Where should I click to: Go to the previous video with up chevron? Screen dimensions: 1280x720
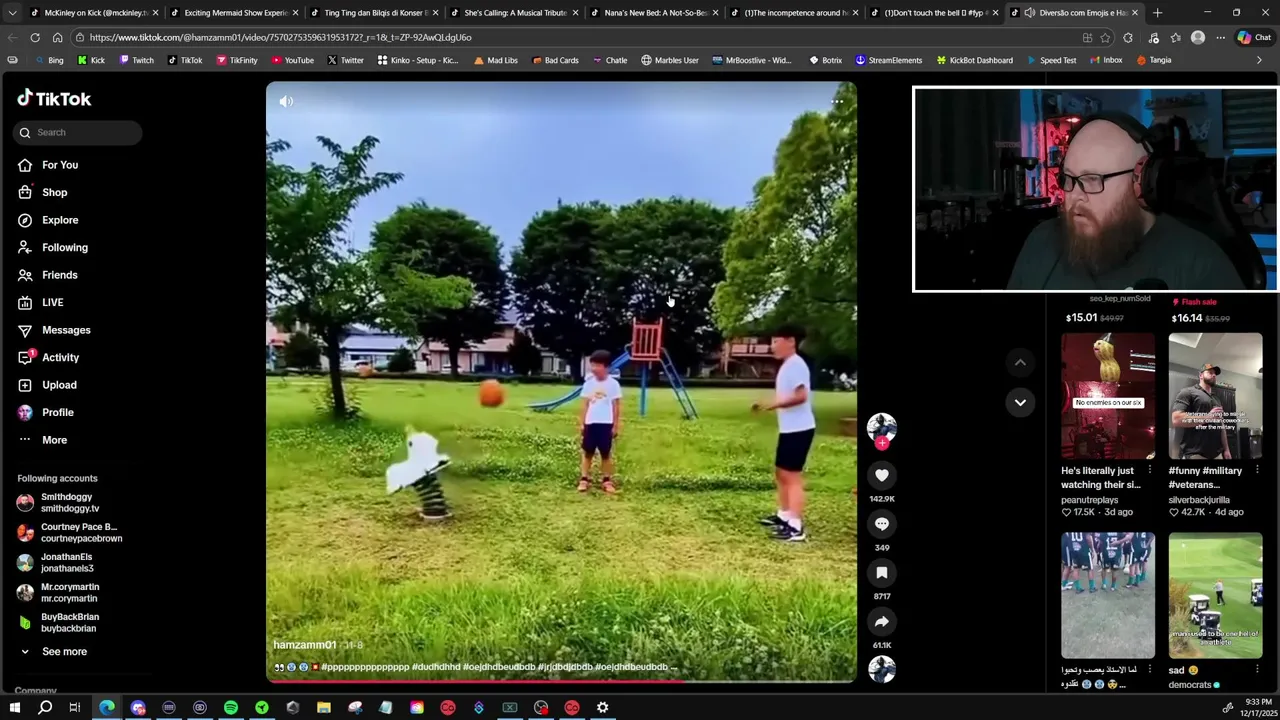1020,362
